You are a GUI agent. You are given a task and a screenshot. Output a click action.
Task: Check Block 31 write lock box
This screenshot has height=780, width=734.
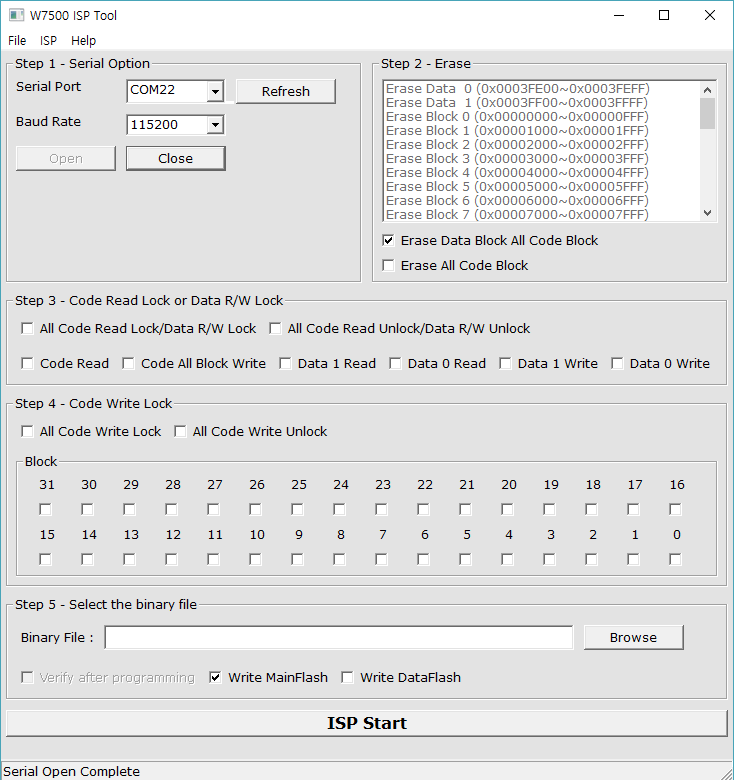click(x=45, y=509)
